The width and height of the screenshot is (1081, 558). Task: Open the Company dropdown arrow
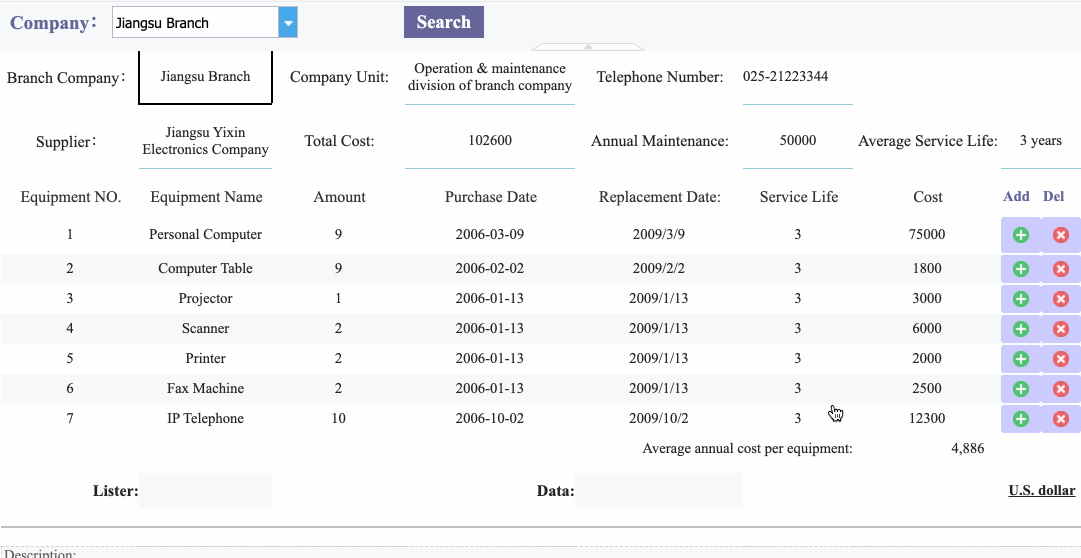(x=288, y=23)
